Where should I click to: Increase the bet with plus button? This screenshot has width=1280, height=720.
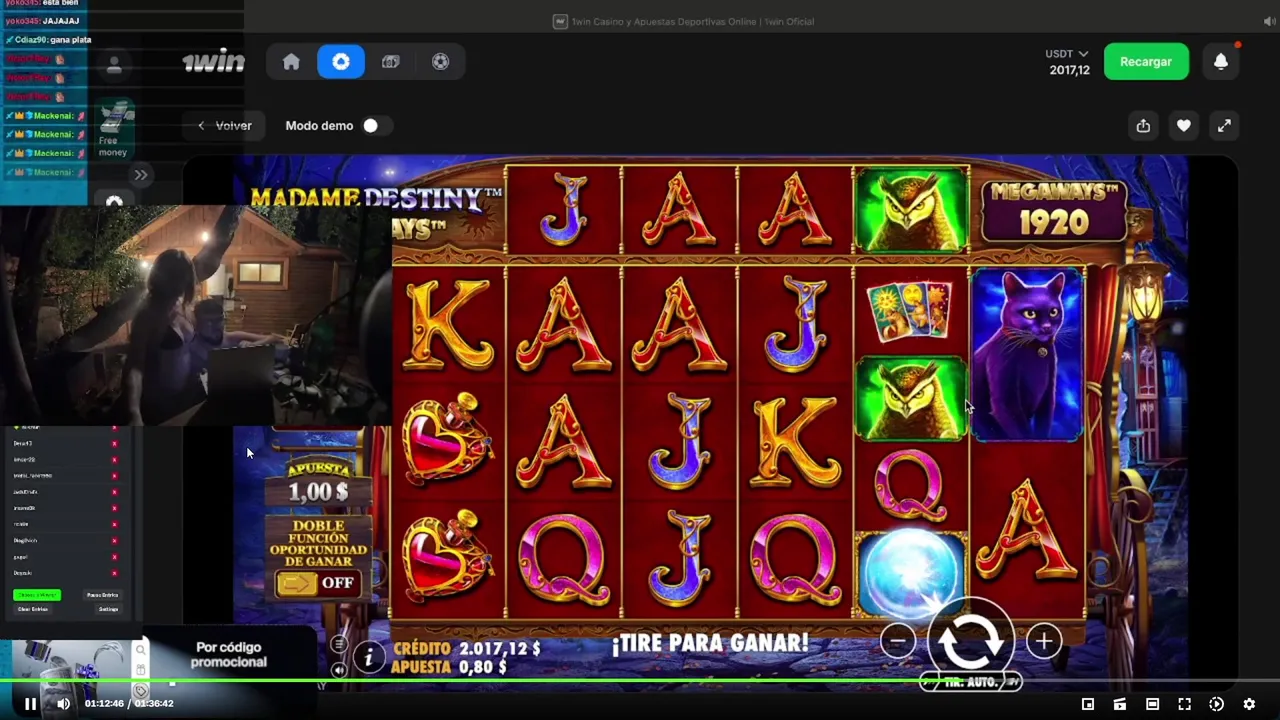(x=1043, y=641)
